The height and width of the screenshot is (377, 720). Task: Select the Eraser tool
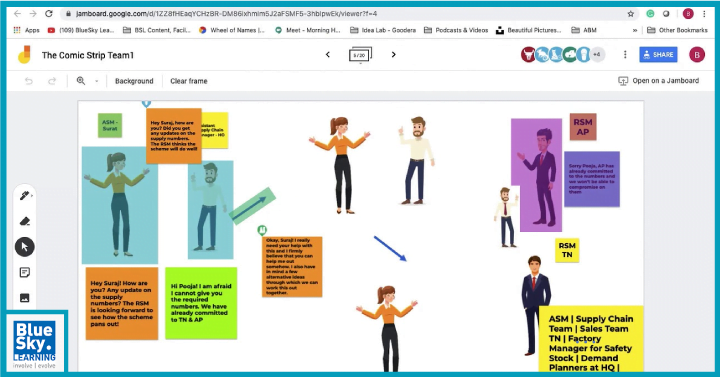pos(25,221)
